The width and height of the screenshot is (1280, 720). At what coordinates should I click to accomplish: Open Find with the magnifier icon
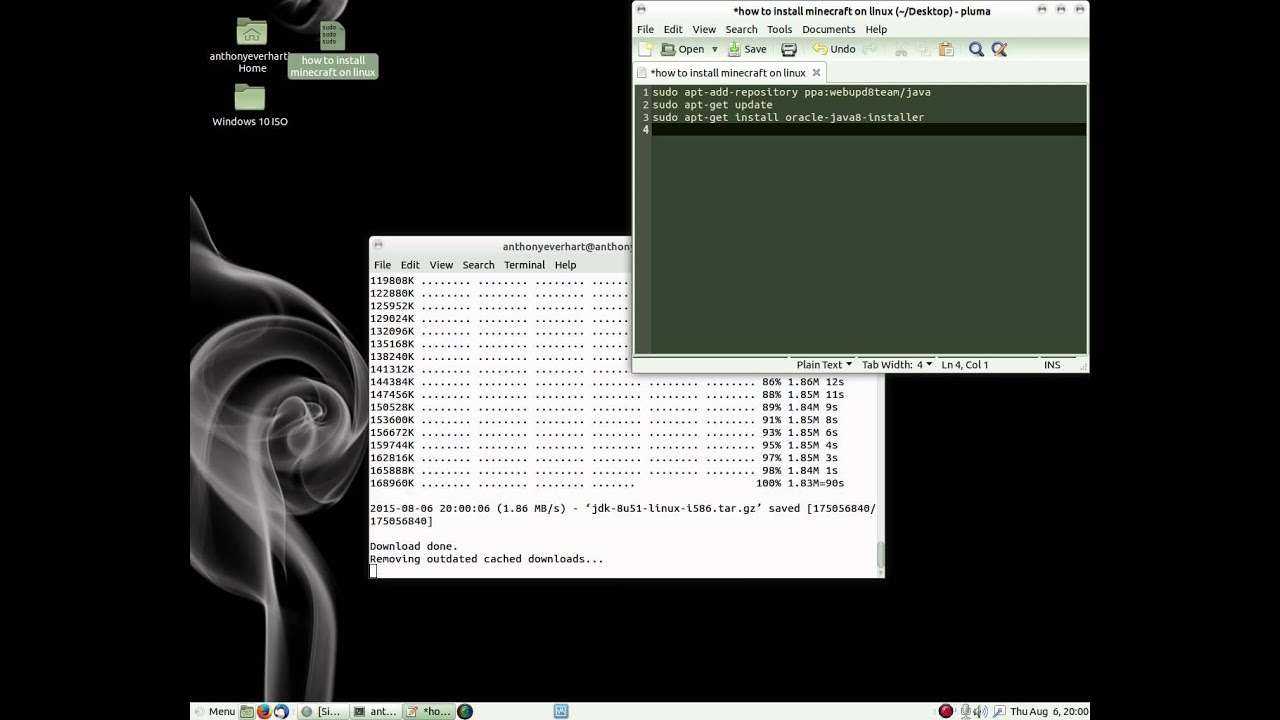click(x=976, y=49)
